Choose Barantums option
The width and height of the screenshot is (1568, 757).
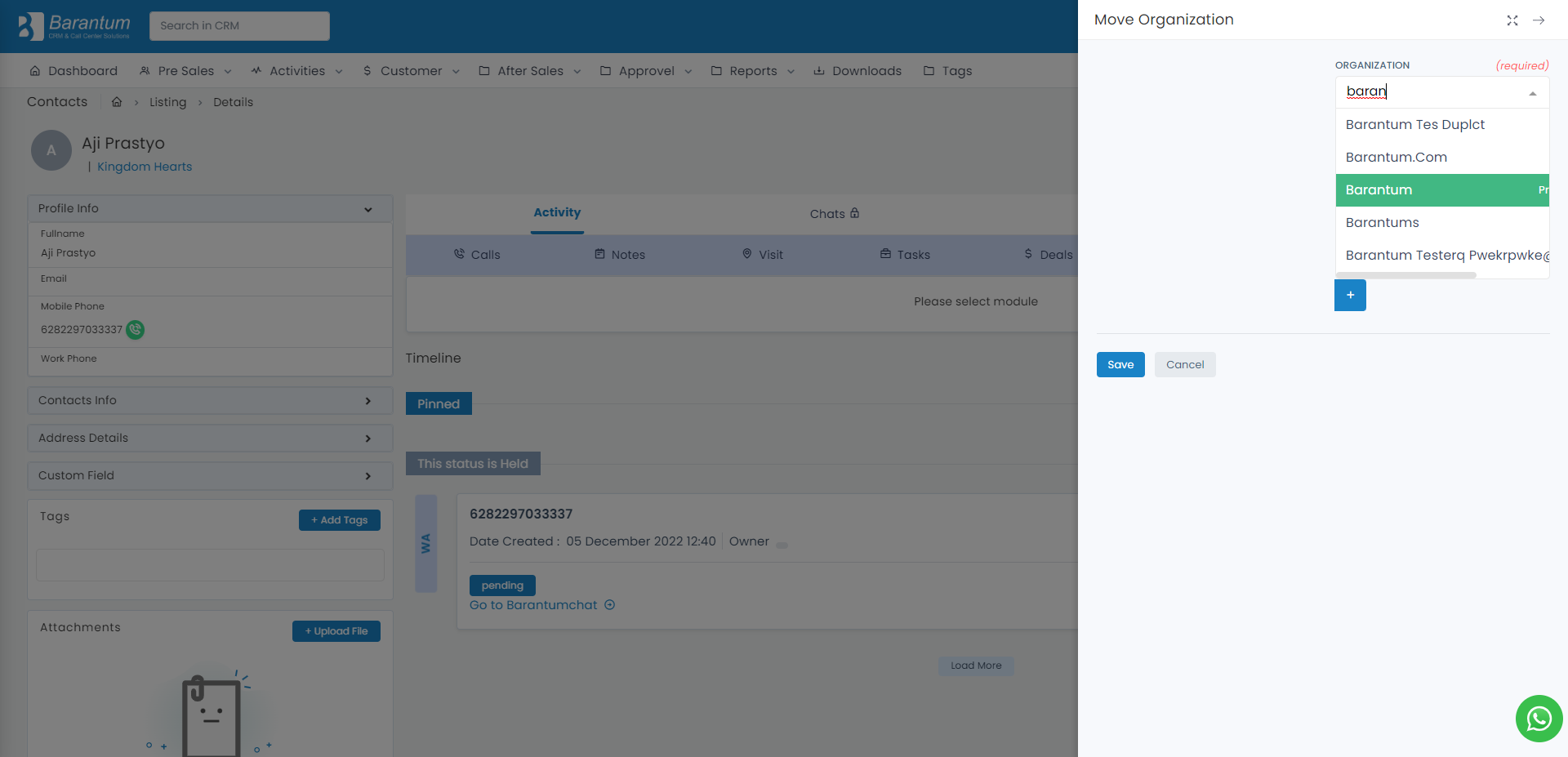pyautogui.click(x=1442, y=222)
